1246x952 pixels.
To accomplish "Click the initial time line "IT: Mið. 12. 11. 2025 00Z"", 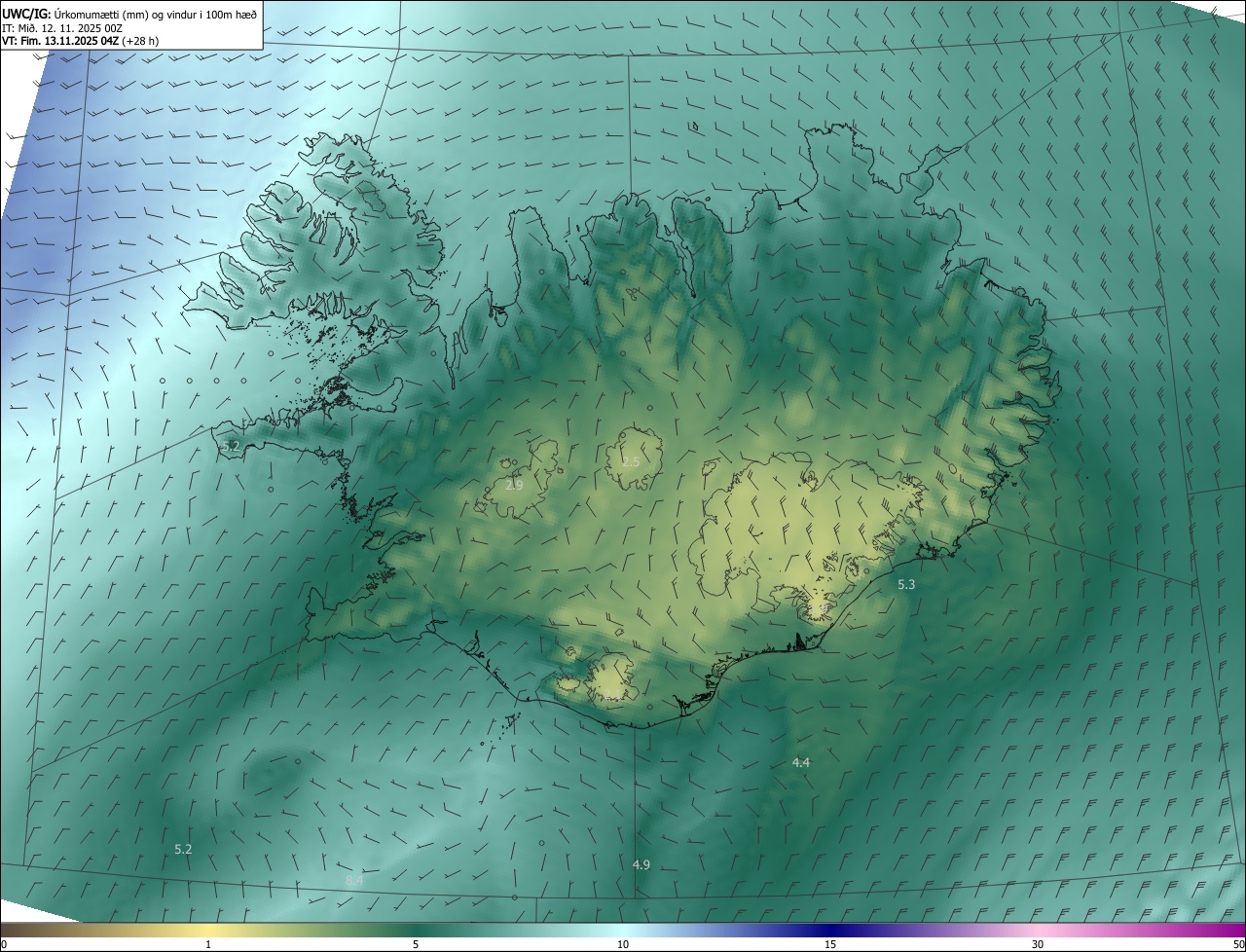I will 61,28.
